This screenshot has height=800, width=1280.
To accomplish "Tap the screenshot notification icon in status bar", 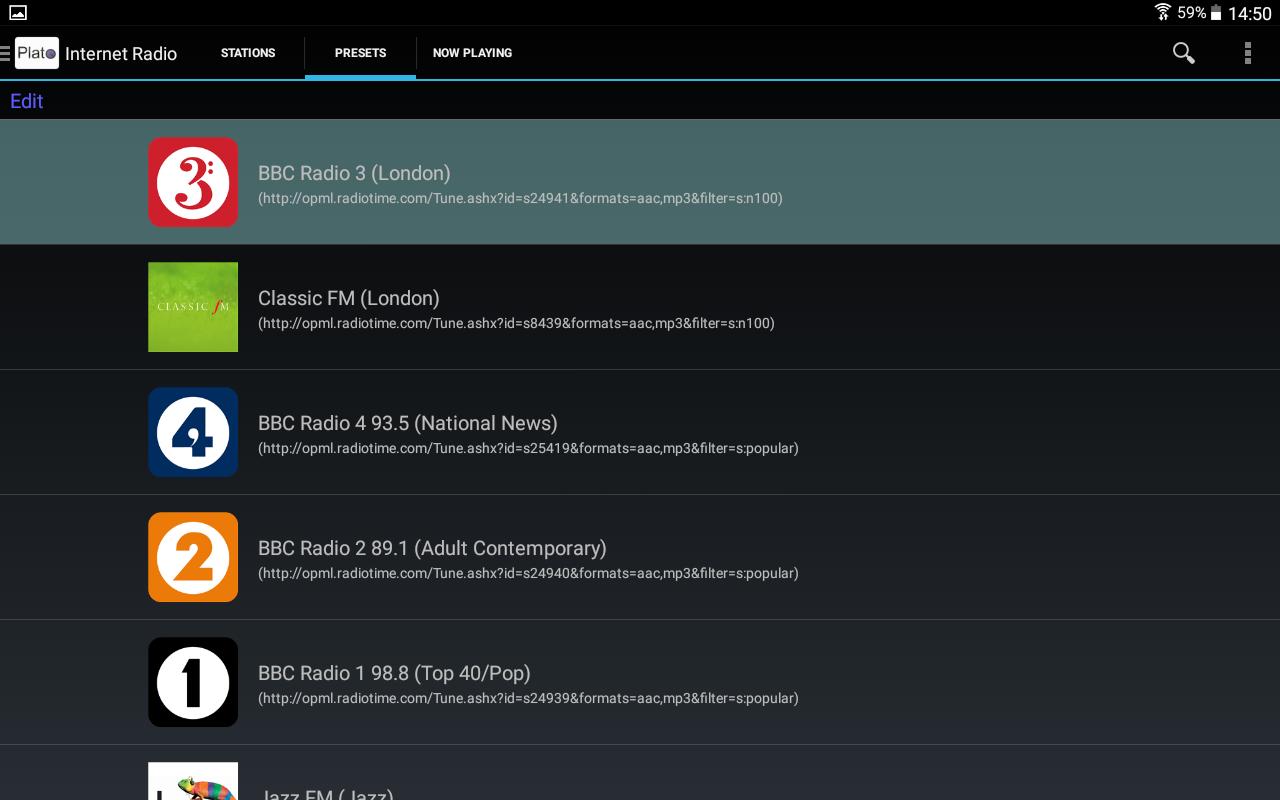I will (x=18, y=13).
